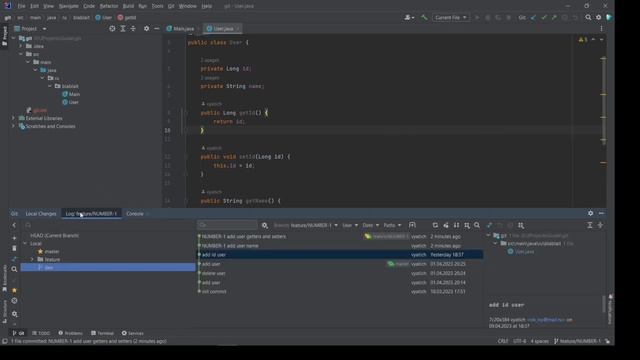640x360 pixels.
Task: Open Branch filter feature/NUMBER-1 dropdown
Action: click(x=306, y=225)
